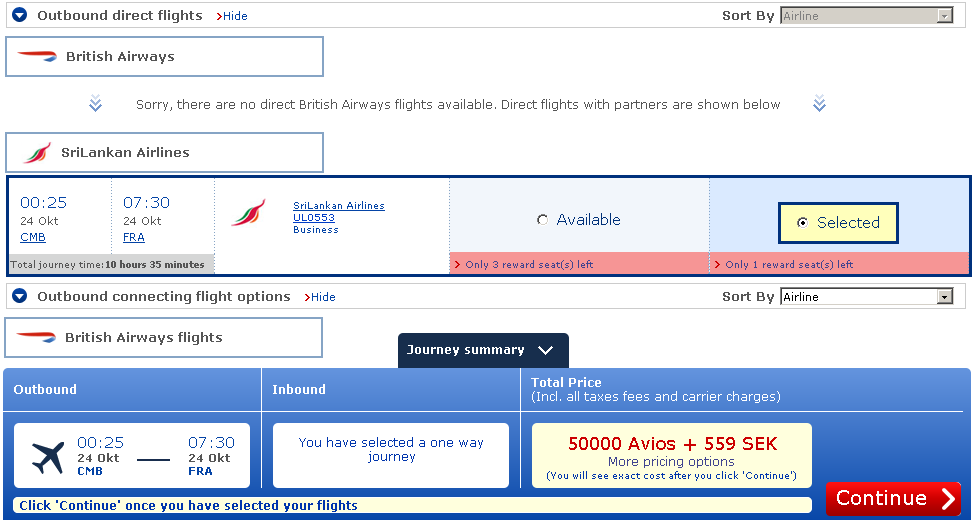Choose the Selected fare radio button
Image resolution: width=975 pixels, height=520 pixels.
802,223
